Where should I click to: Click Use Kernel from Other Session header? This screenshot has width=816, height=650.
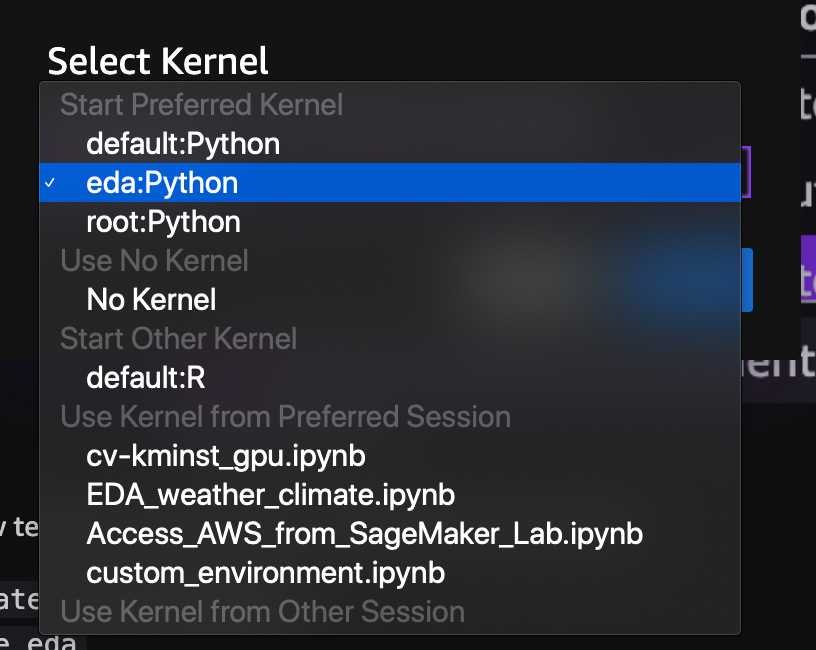(x=262, y=611)
